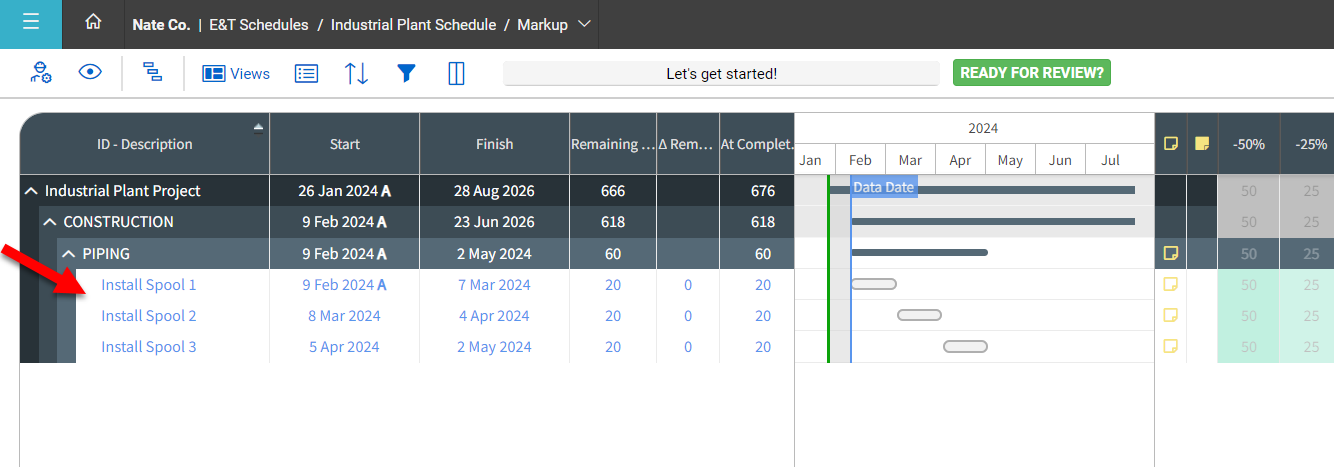Open the hierarchy structure icon

(x=152, y=73)
